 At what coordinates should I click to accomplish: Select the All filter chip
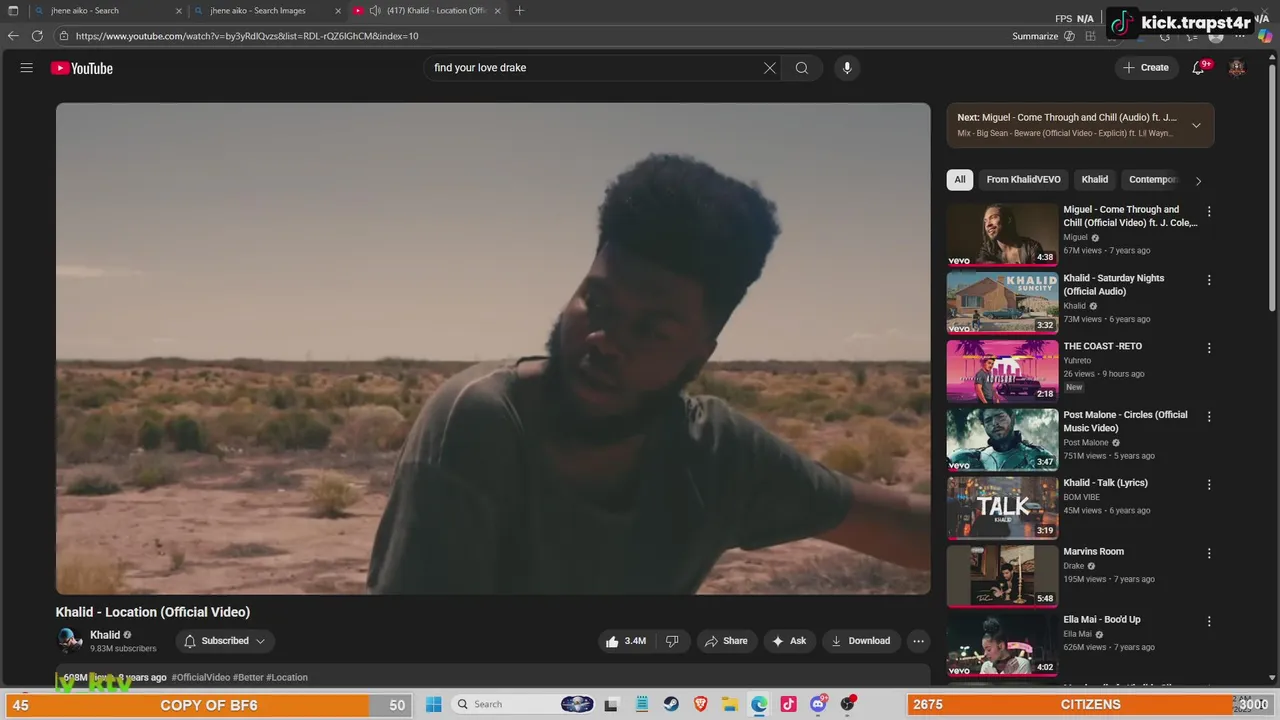tap(960, 180)
